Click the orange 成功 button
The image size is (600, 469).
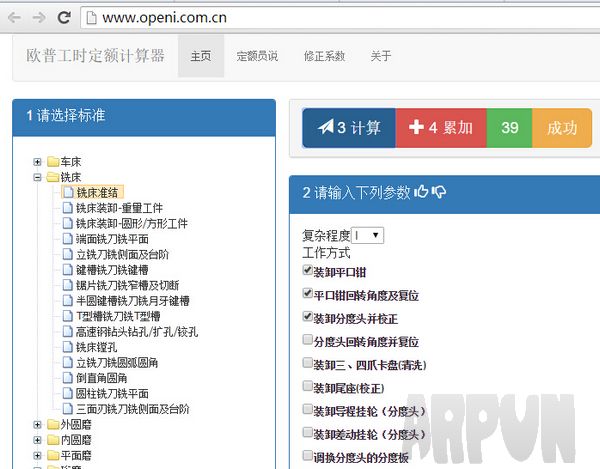click(562, 128)
